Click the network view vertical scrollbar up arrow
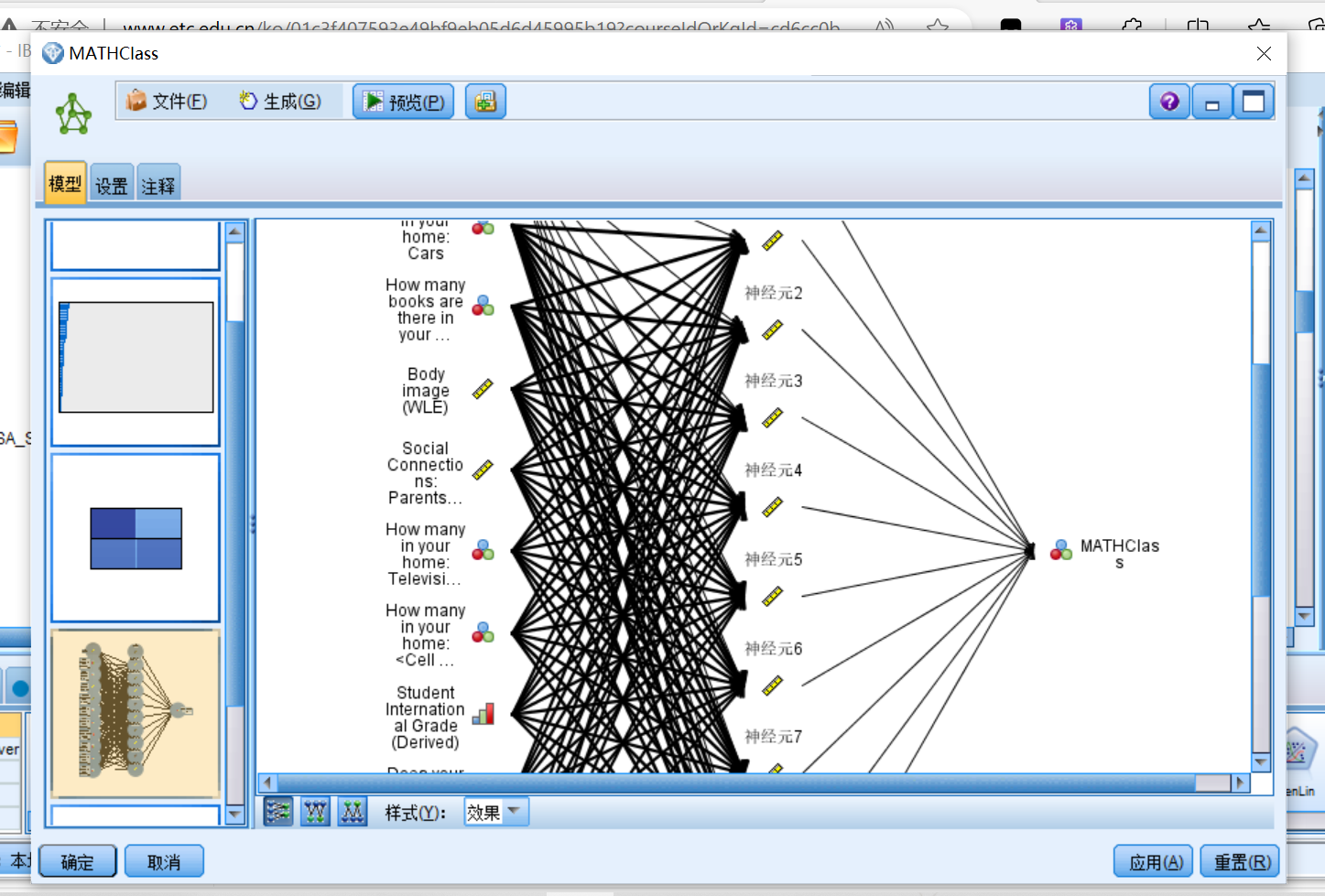Image resolution: width=1325 pixels, height=896 pixels. (1261, 231)
